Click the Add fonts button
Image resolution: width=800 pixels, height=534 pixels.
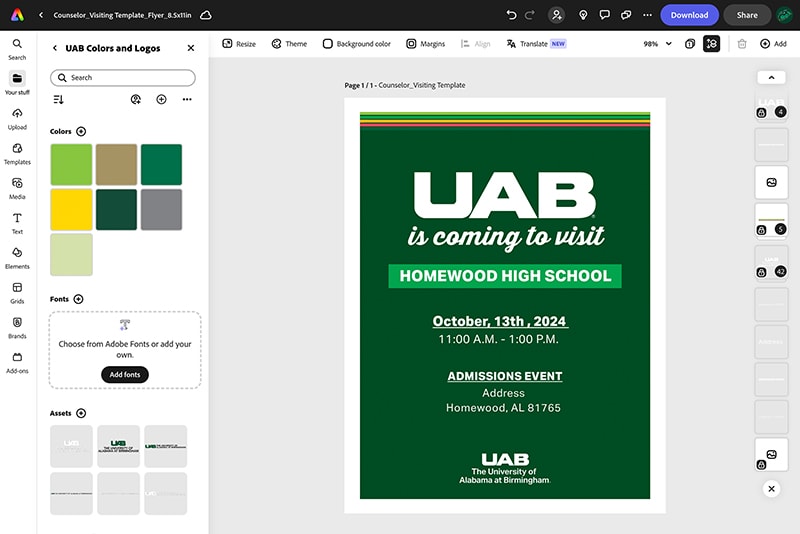click(x=125, y=374)
